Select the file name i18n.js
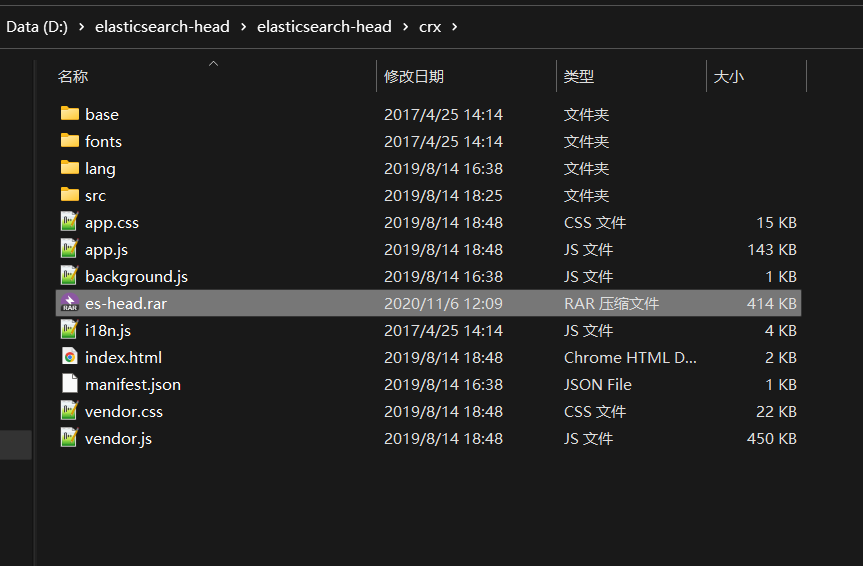The height and width of the screenshot is (566, 863). (x=108, y=330)
